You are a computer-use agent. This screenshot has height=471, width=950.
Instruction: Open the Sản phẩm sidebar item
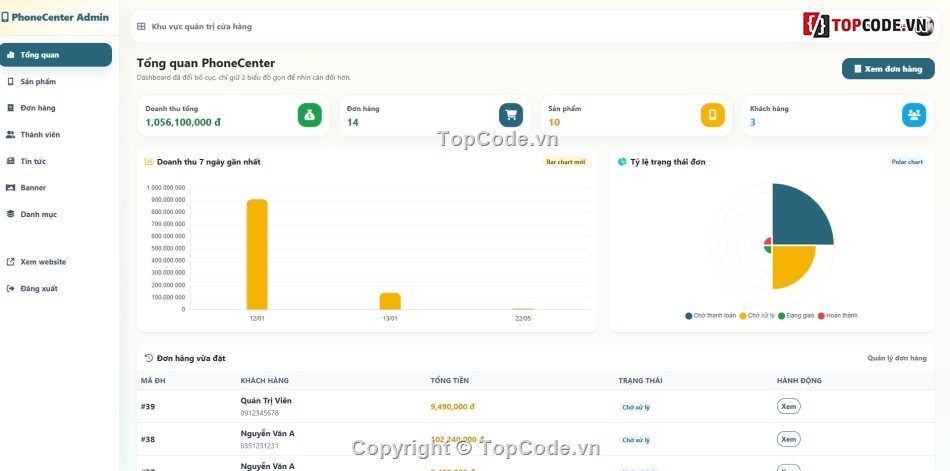(x=56, y=81)
